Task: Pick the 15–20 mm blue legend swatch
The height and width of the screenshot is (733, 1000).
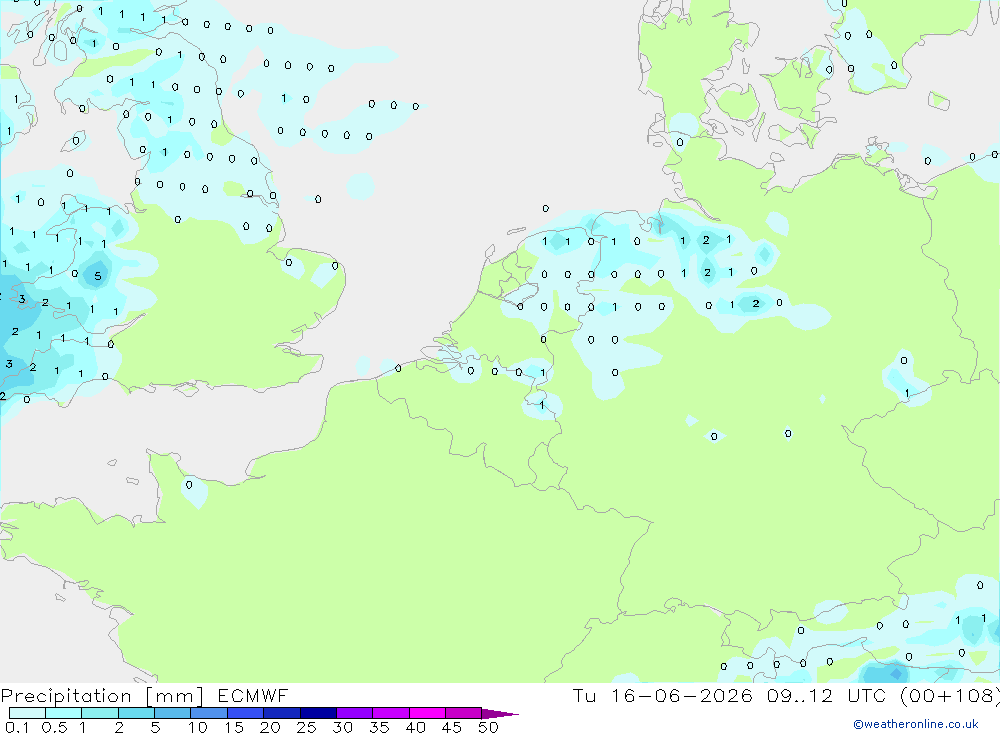Action: coord(246,713)
